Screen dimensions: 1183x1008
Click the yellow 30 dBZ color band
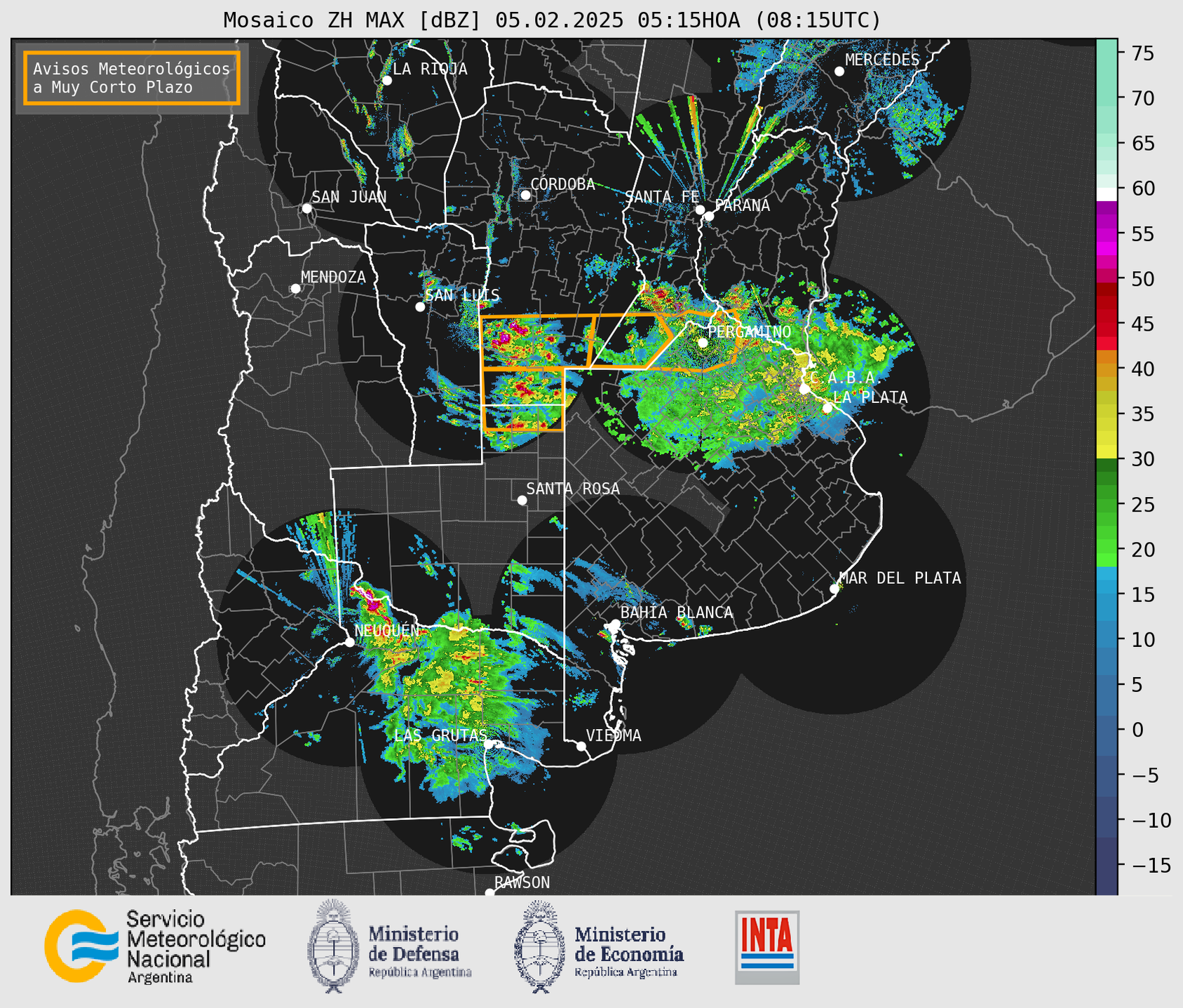pos(1107,452)
